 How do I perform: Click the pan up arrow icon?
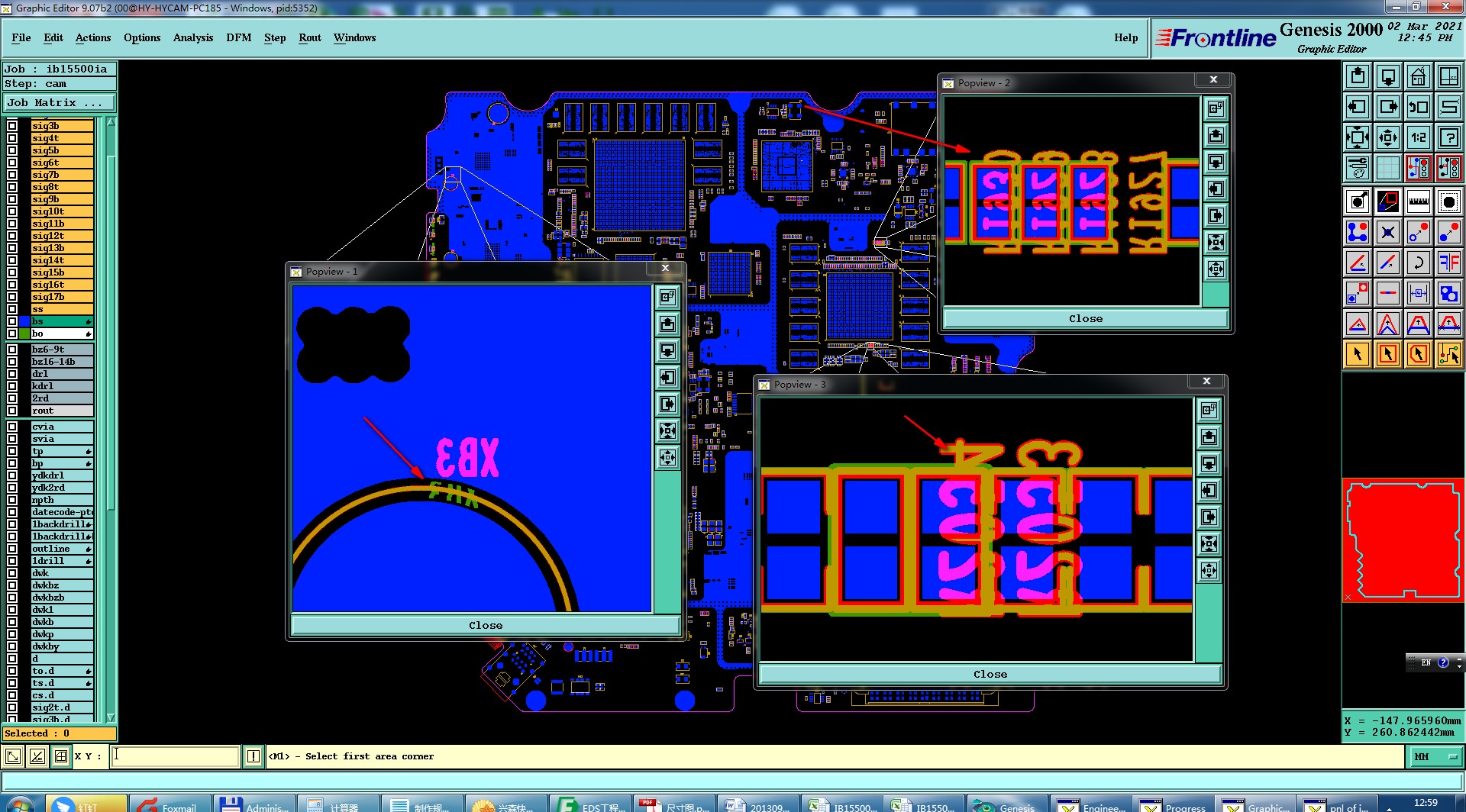pos(1357,76)
